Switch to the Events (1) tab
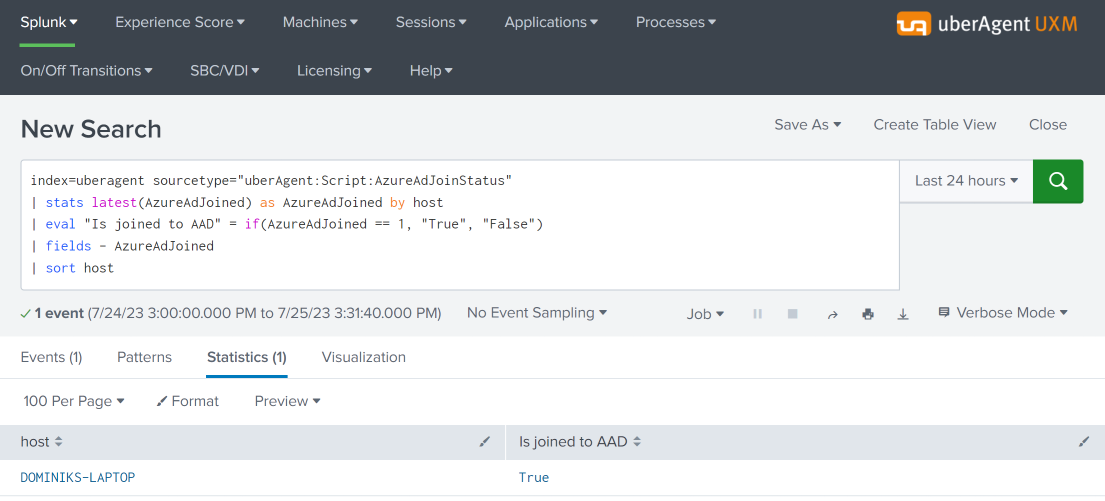 coord(51,357)
